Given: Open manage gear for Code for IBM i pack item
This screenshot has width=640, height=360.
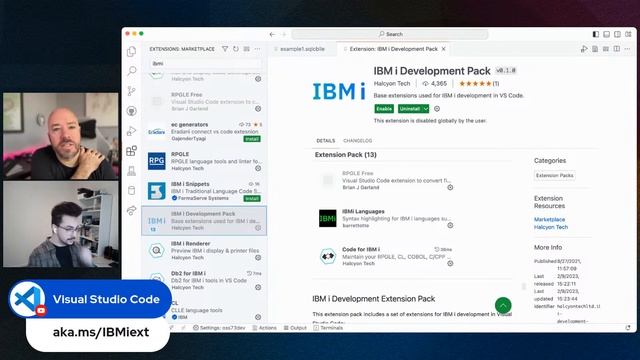Looking at the screenshot, I should [x=450, y=263].
